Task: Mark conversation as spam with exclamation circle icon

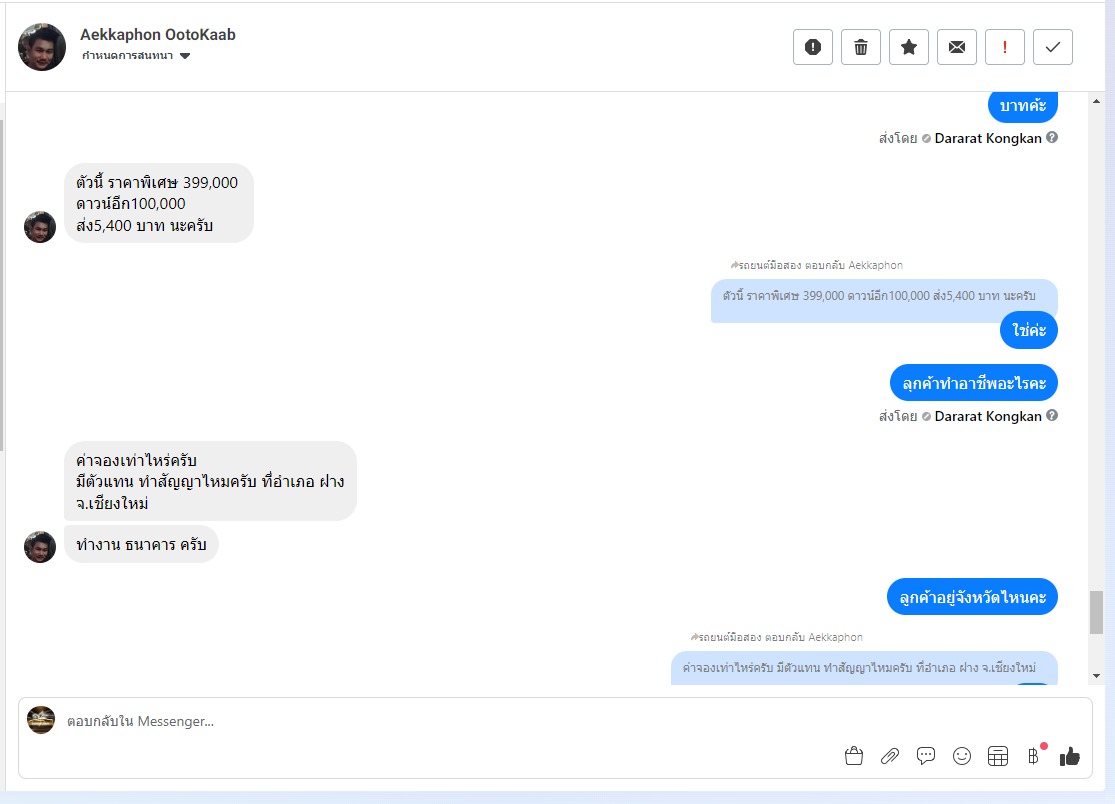Action: tap(813, 47)
